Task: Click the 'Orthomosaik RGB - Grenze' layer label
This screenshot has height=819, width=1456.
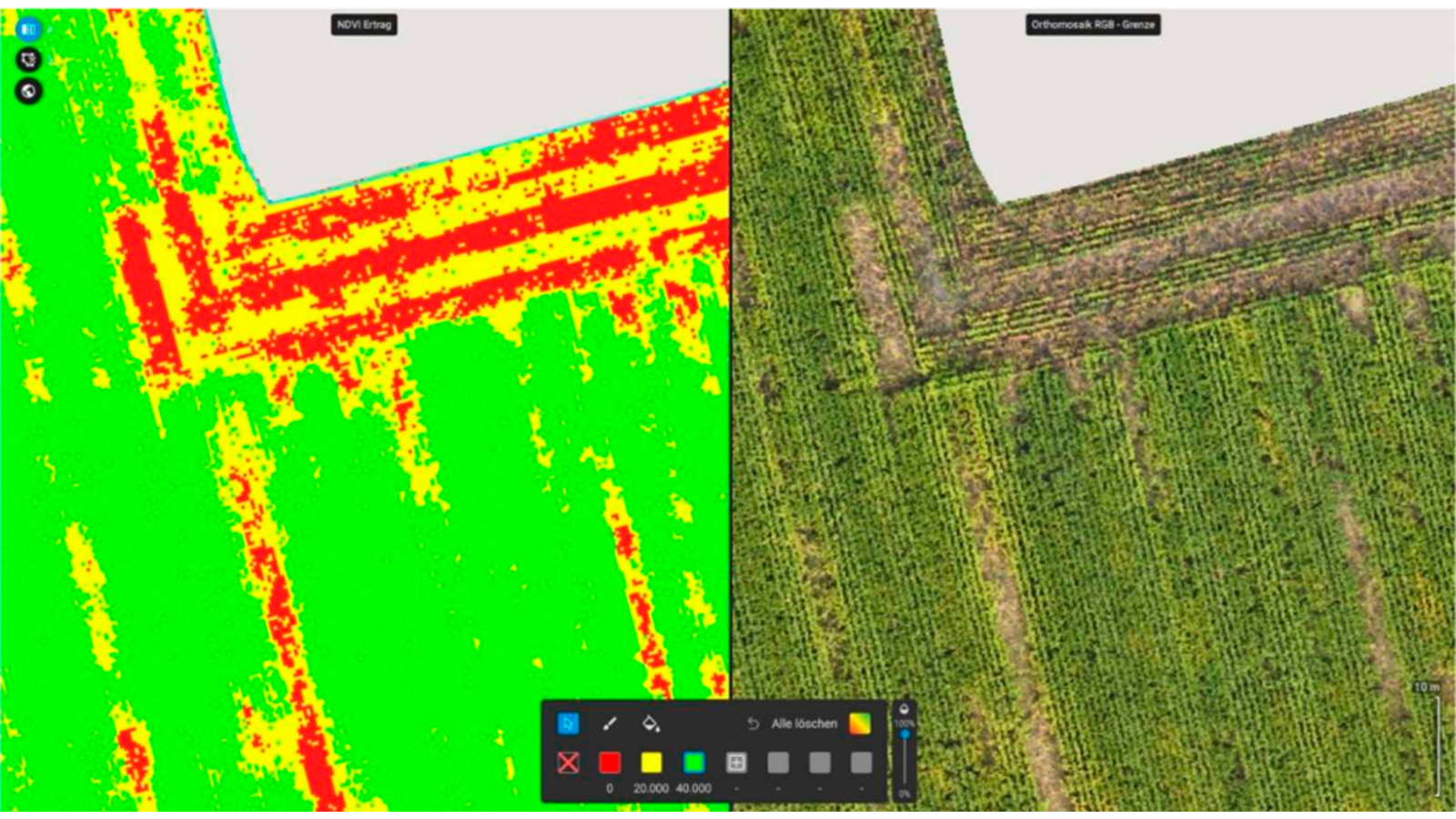Action: [x=1093, y=25]
